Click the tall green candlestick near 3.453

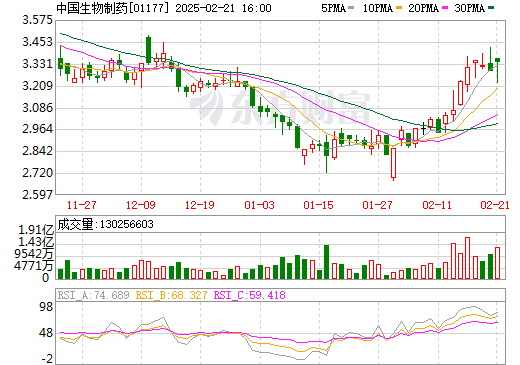point(148,50)
